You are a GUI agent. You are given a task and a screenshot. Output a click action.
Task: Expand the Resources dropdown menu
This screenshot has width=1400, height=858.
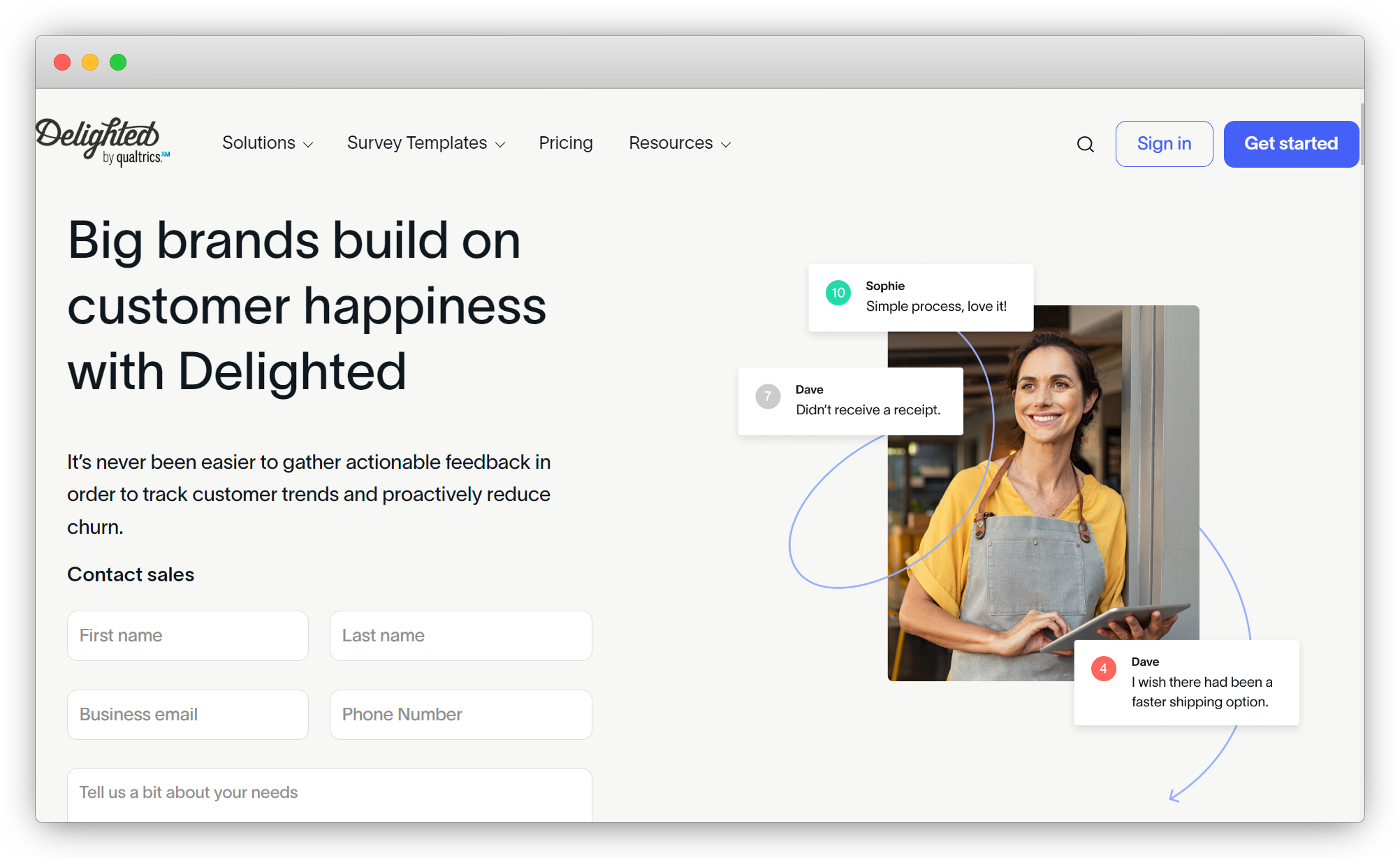(679, 143)
